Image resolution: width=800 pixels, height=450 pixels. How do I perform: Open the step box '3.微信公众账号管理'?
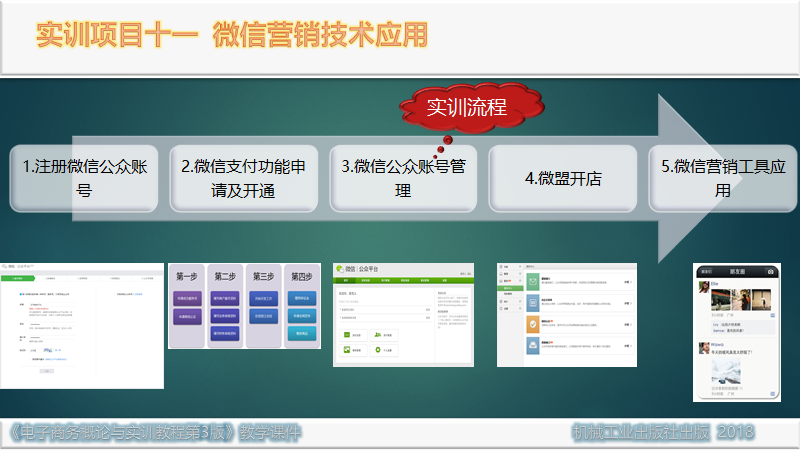(403, 179)
